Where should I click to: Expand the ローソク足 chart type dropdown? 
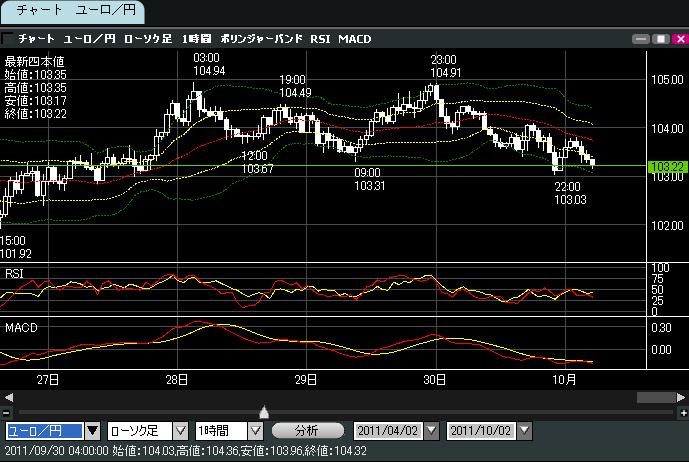[180, 431]
